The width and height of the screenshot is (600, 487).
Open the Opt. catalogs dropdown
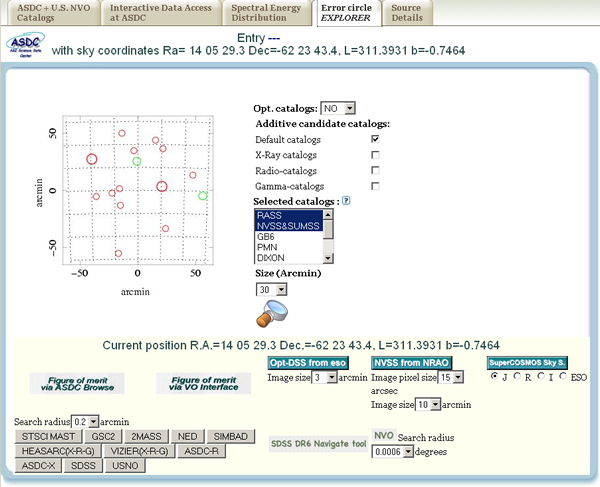pos(338,109)
